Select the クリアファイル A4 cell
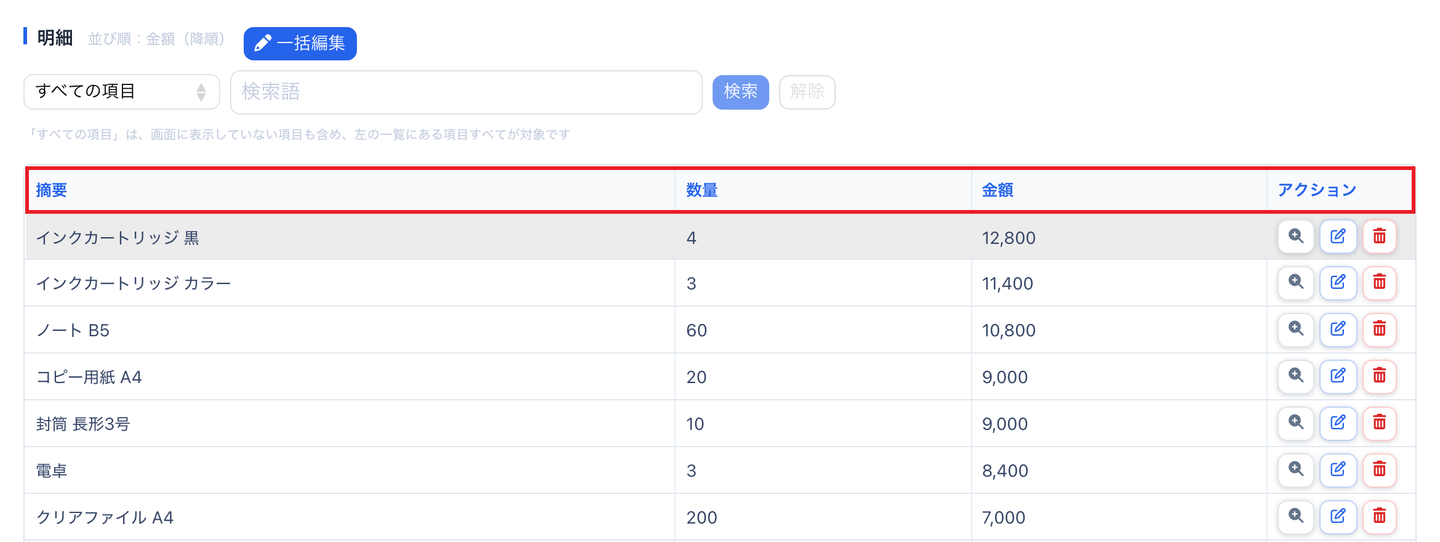 tap(350, 517)
